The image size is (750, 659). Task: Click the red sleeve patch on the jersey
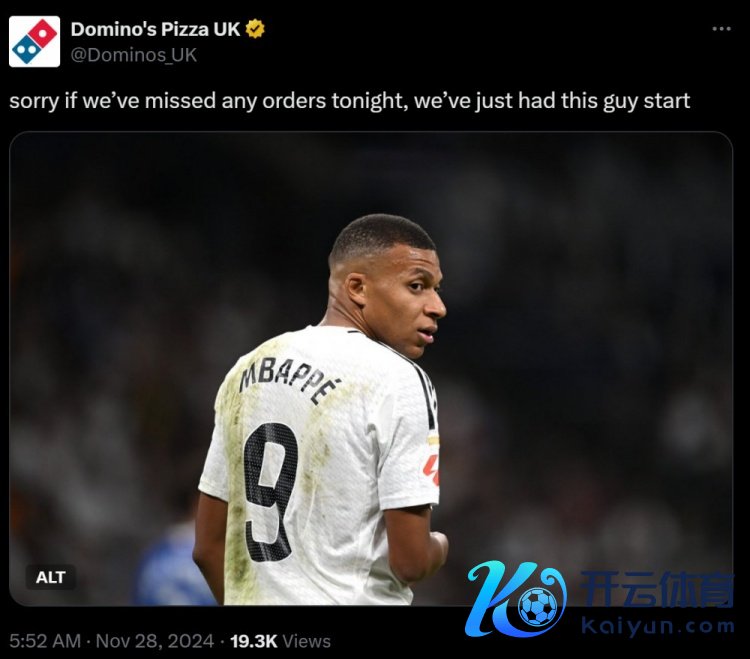point(431,470)
